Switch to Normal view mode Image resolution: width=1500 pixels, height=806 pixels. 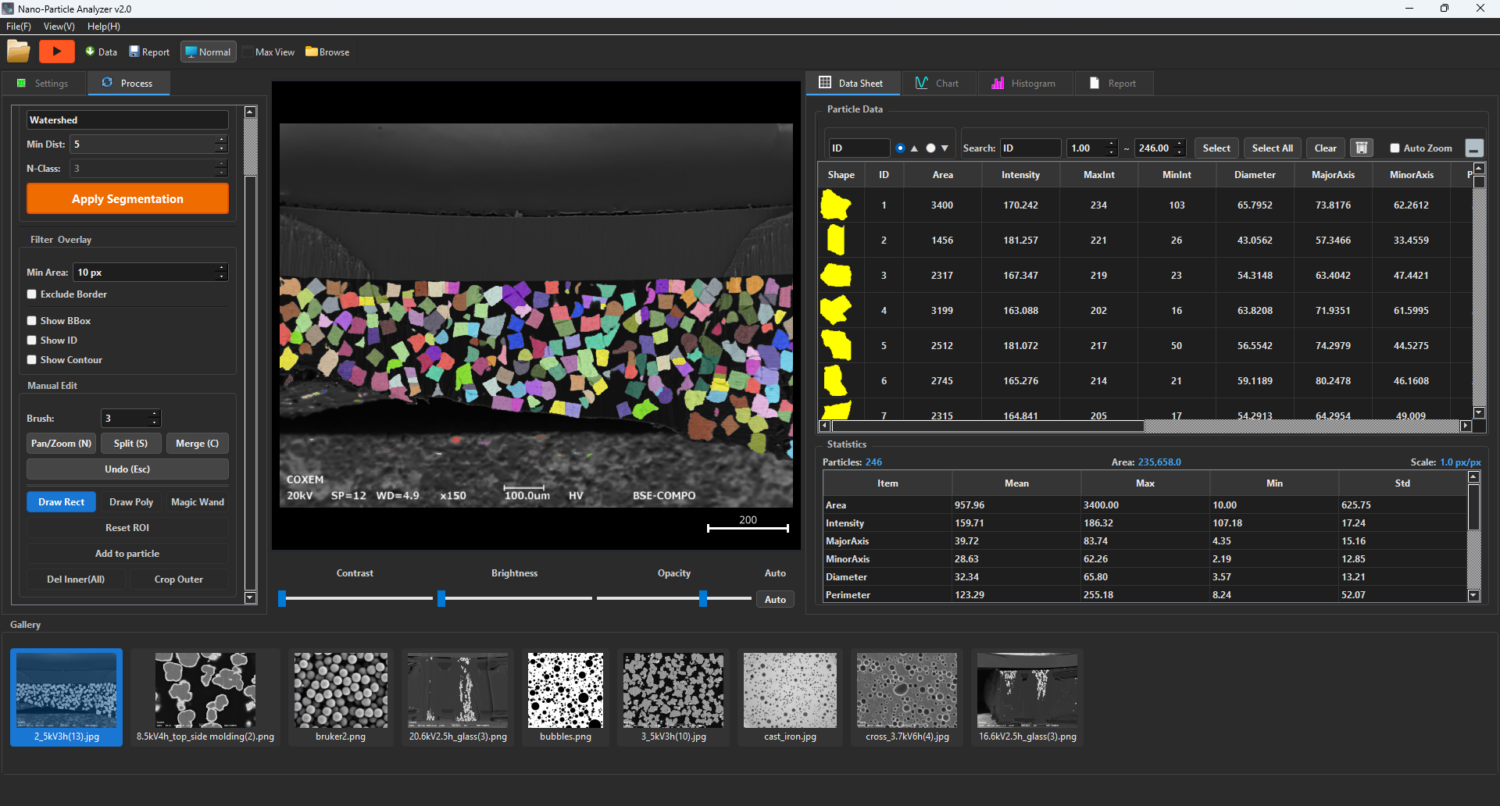tap(208, 52)
